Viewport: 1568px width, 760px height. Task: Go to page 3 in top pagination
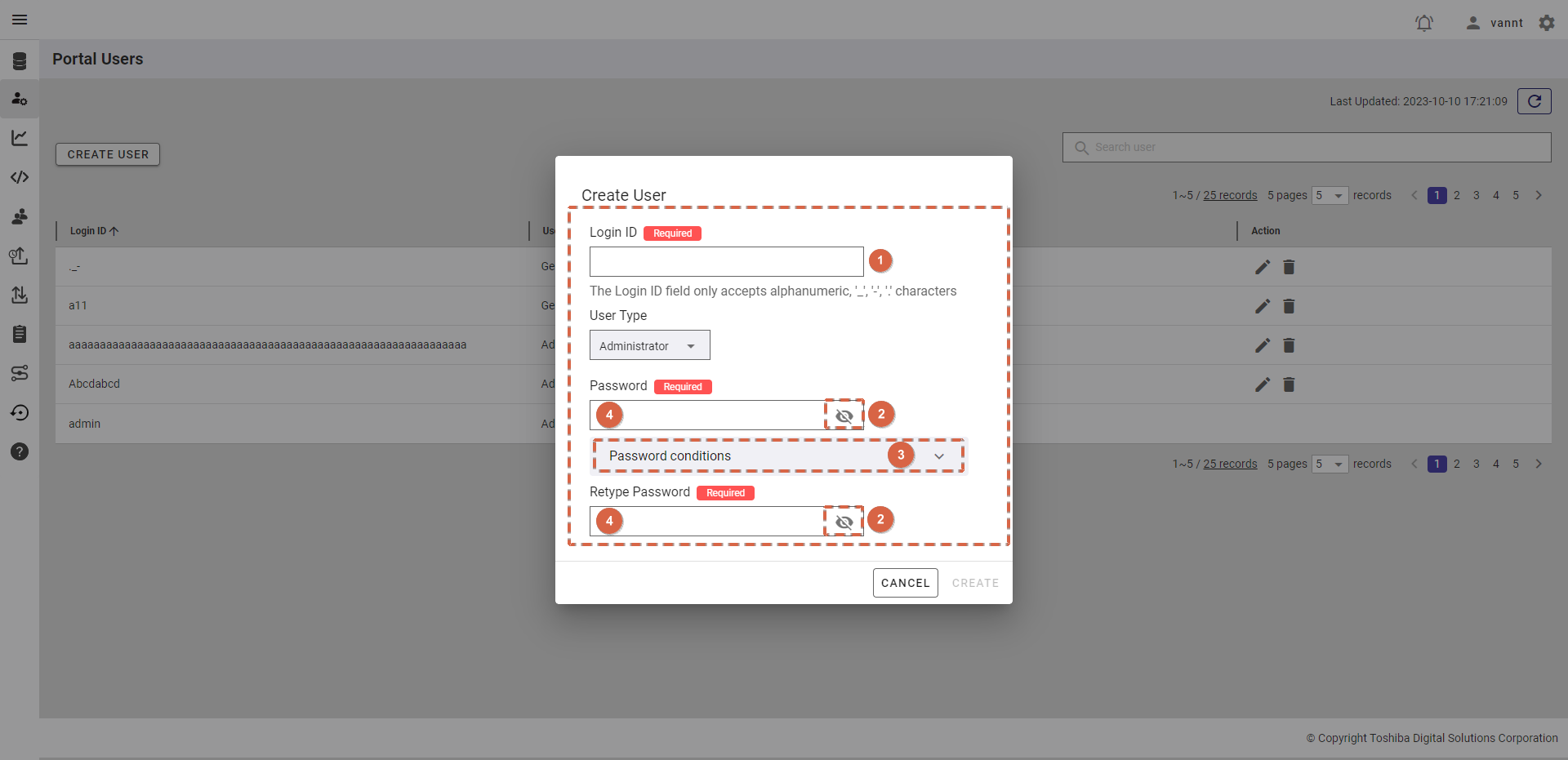point(1476,195)
